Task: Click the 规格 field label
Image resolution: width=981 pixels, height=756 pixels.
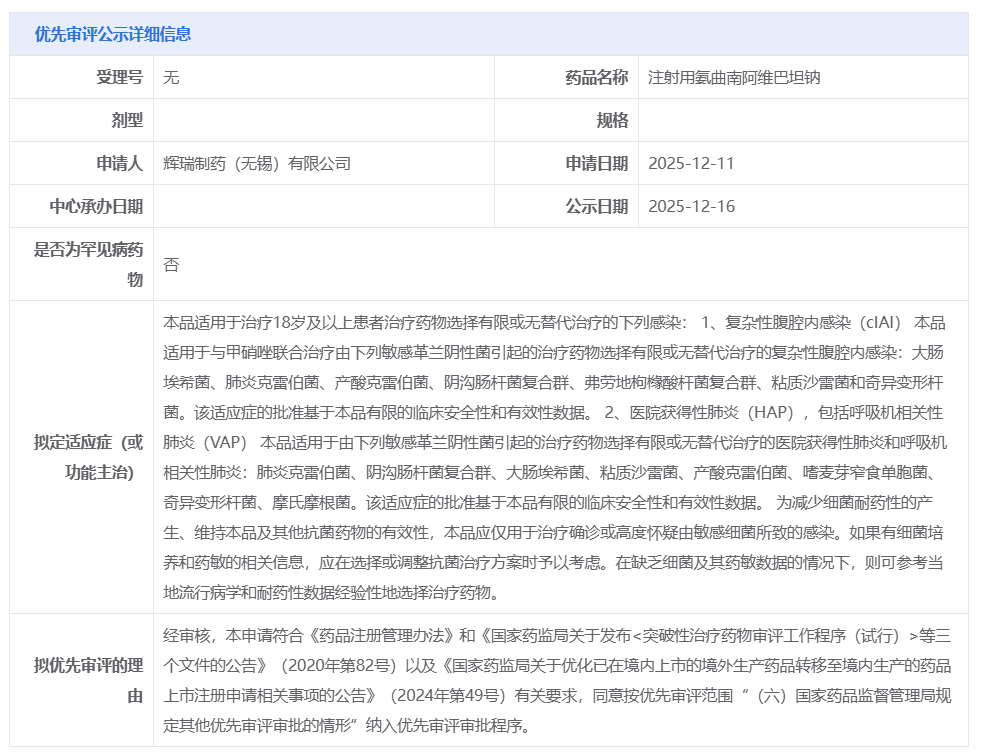Action: coord(612,120)
